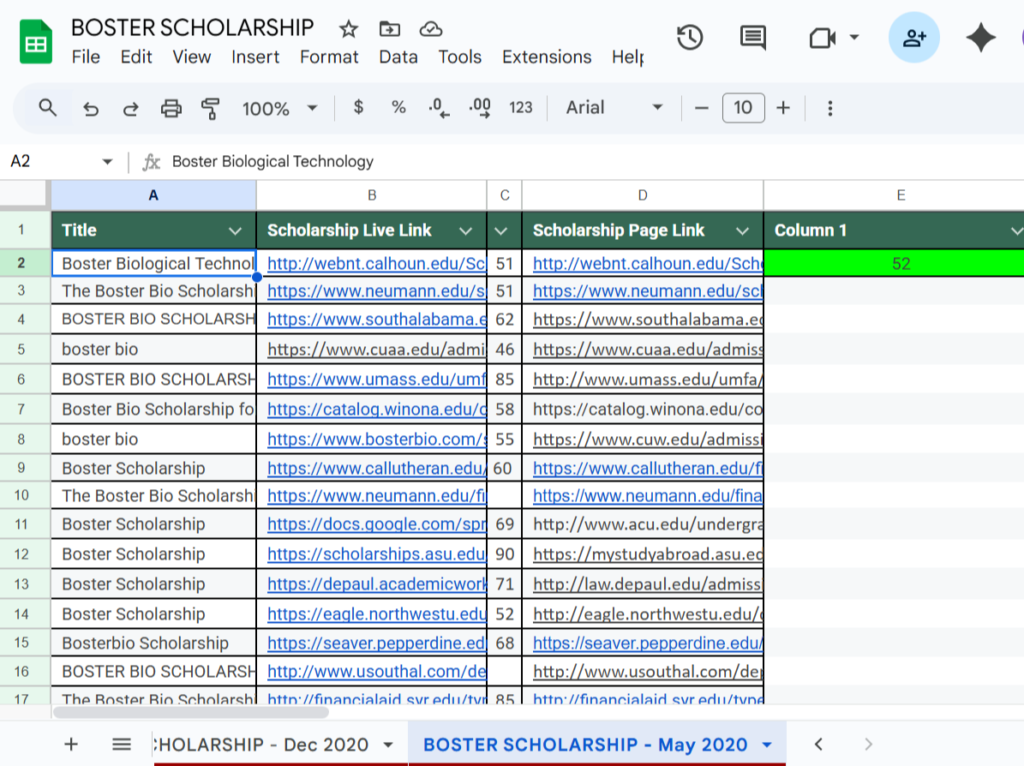This screenshot has height=766, width=1024.
Task: Click the redo arrow in toolbar
Action: point(130,108)
